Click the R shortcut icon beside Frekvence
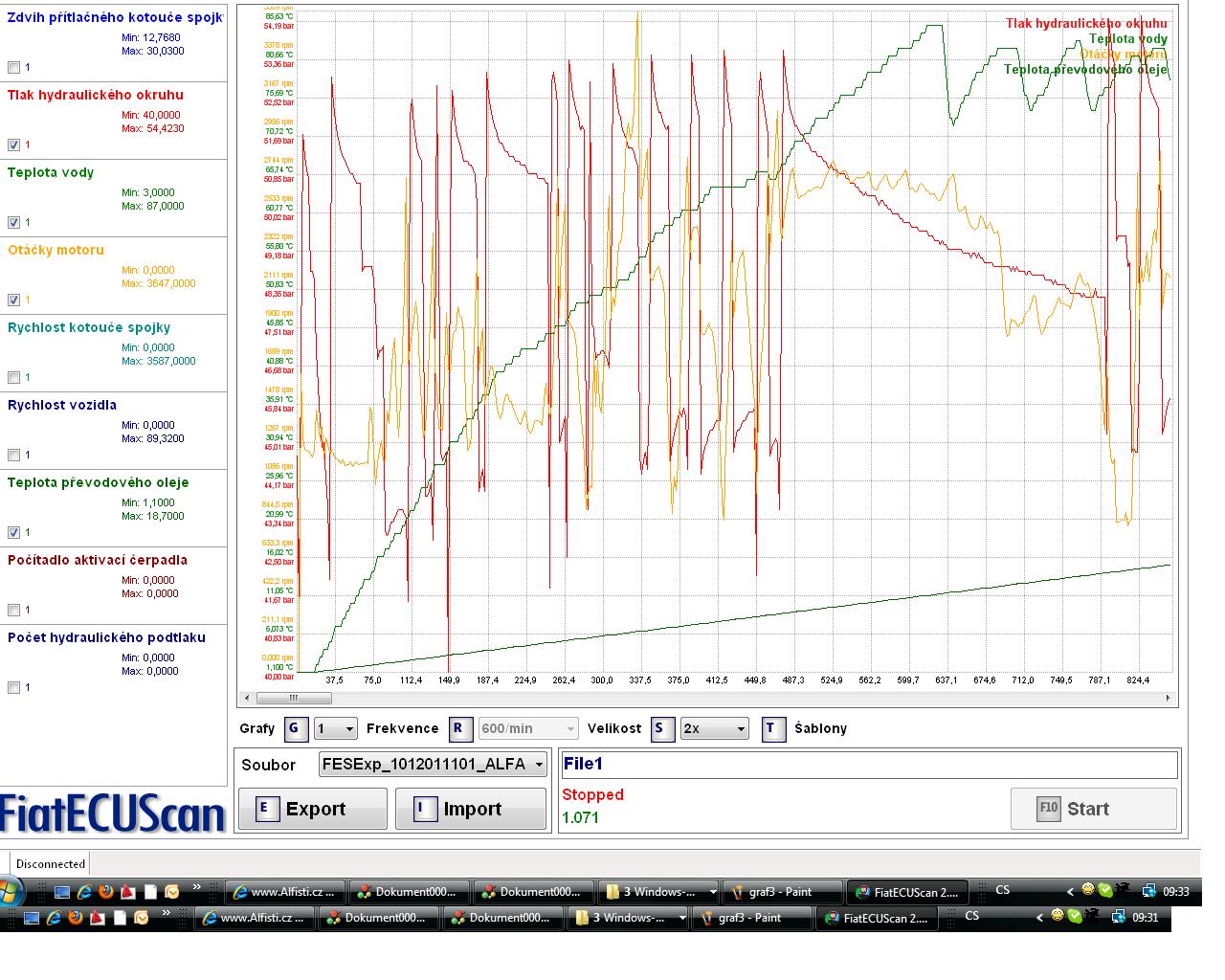 [458, 728]
